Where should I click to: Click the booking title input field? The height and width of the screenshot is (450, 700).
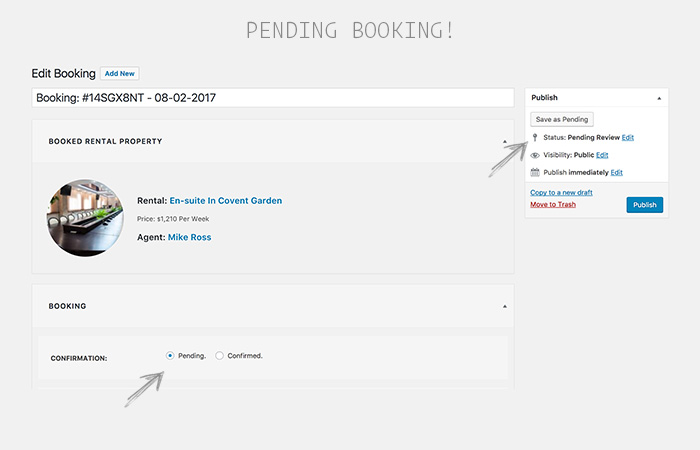tap(273, 98)
